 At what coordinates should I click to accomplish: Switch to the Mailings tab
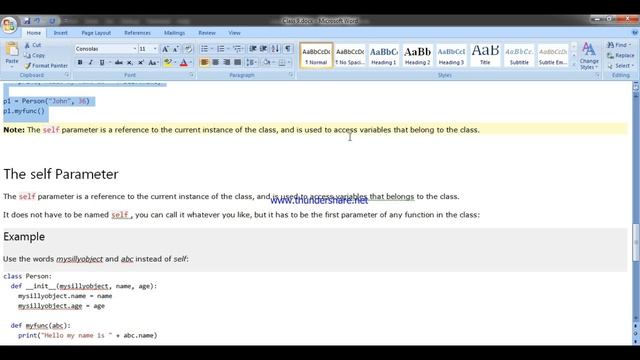pos(174,33)
